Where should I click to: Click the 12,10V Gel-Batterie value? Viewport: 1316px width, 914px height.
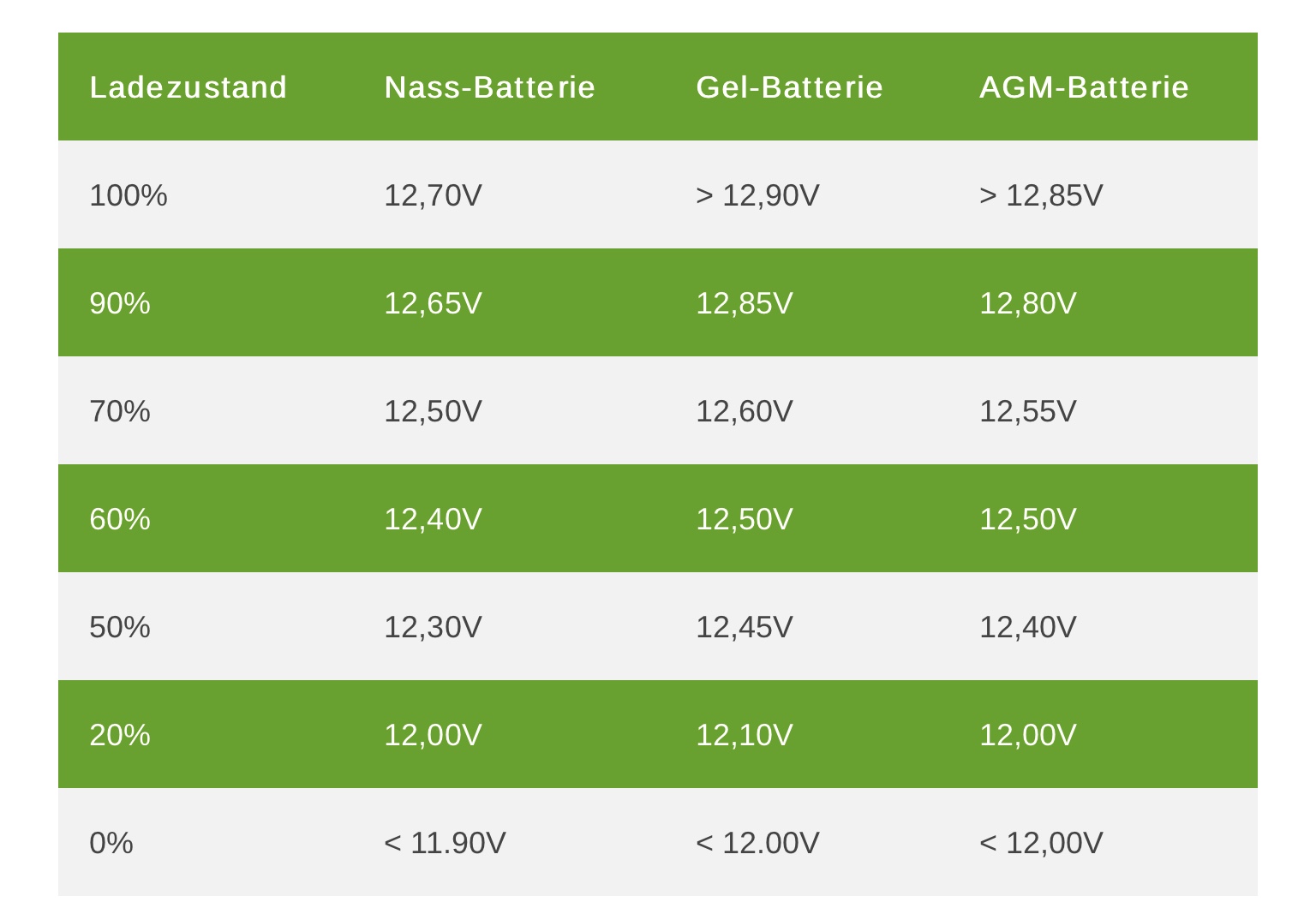click(x=744, y=735)
